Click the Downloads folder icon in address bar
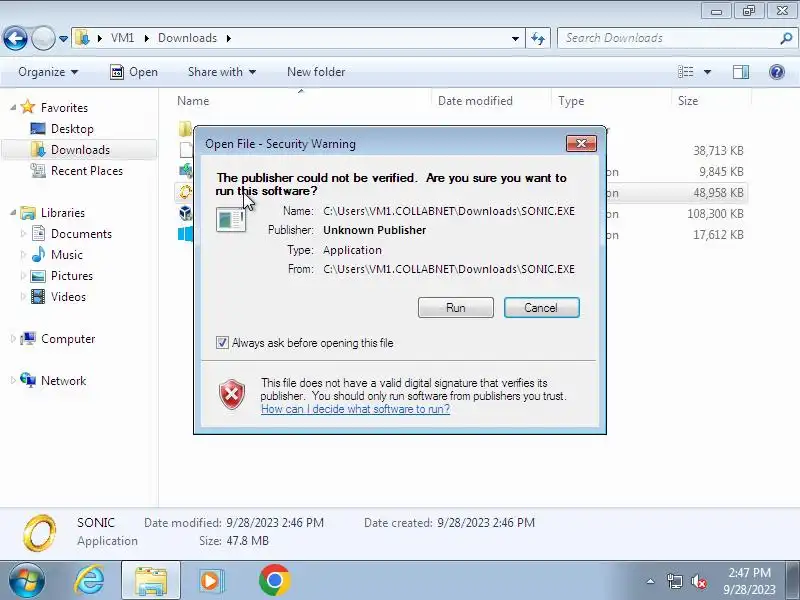Viewport: 800px width, 600px height. pyautogui.click(x=82, y=38)
